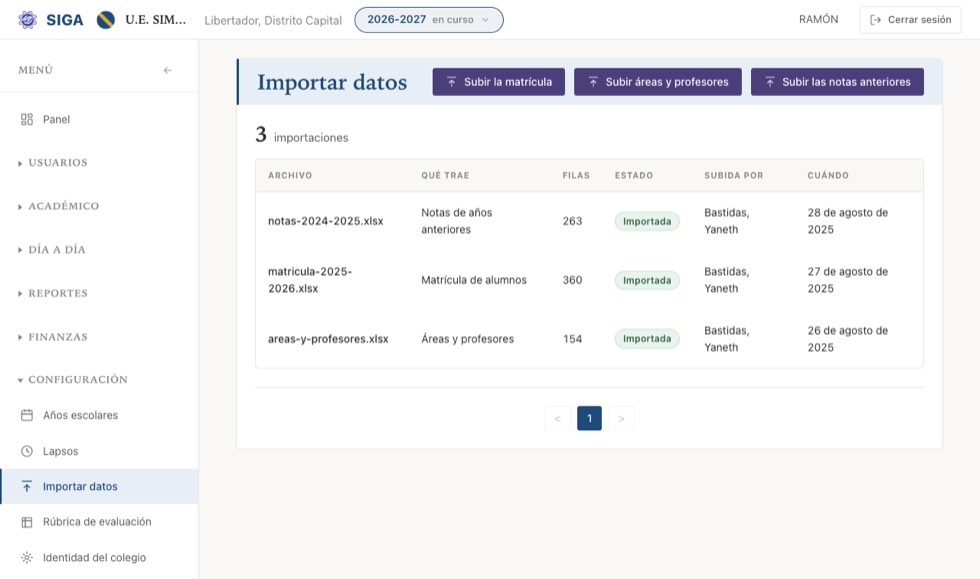
Task: Click the upload icon in Subir áreas y profesores
Action: [x=593, y=82]
